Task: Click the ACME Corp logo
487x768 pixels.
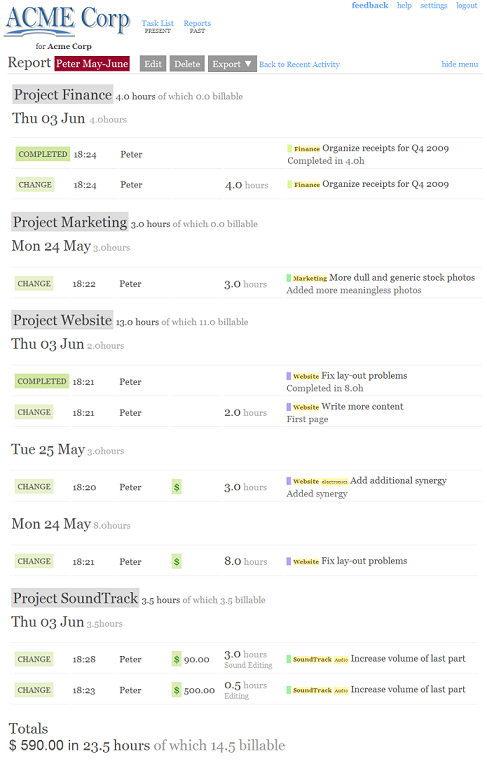Action: pyautogui.click(x=67, y=22)
